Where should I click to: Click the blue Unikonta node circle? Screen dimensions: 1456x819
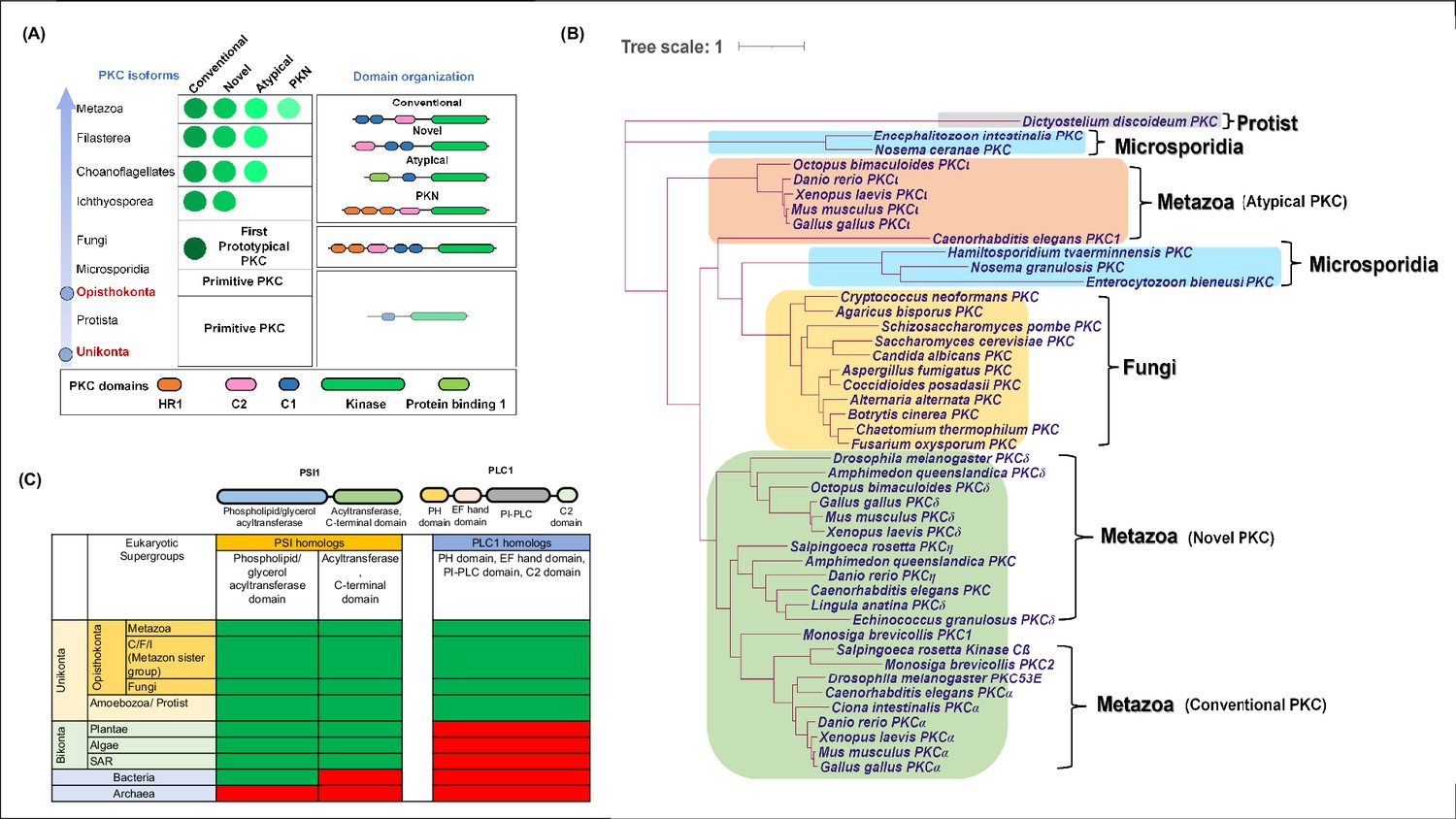tap(66, 354)
